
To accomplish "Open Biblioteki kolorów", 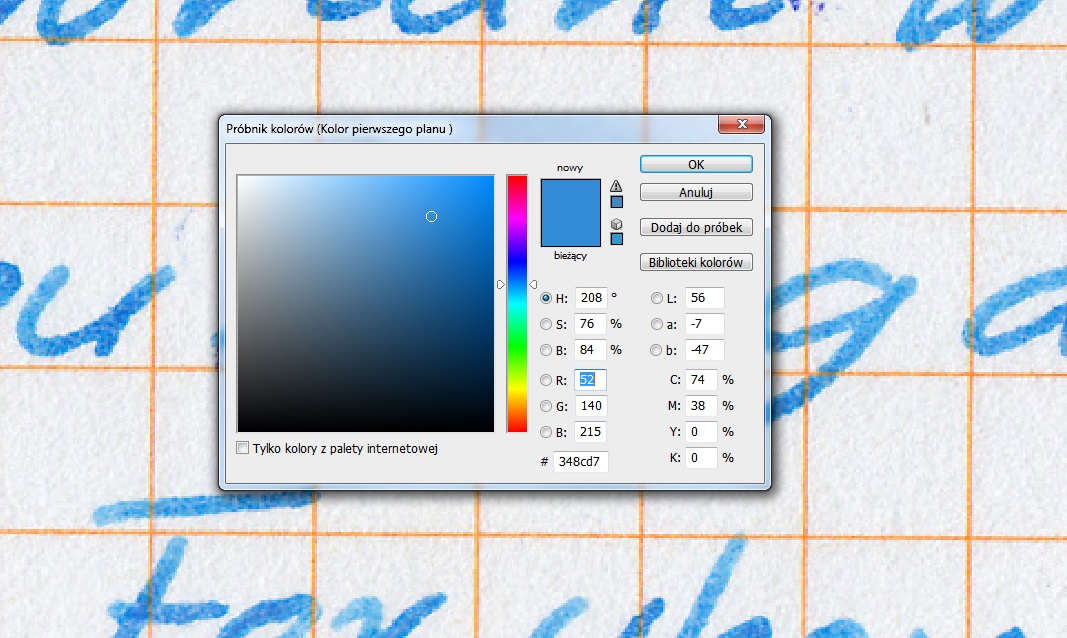I will 695,262.
